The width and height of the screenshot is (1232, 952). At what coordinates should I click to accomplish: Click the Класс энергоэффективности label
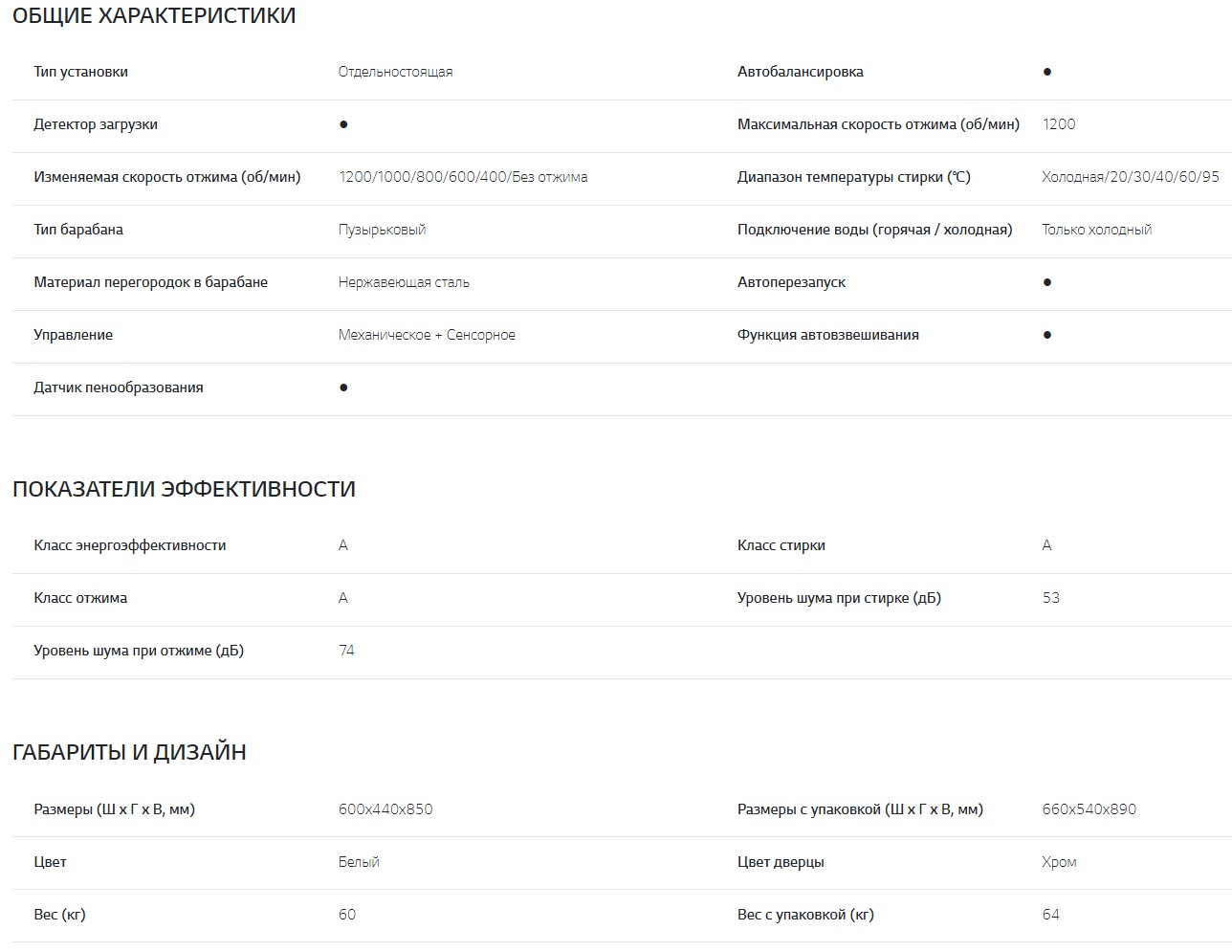tap(129, 545)
